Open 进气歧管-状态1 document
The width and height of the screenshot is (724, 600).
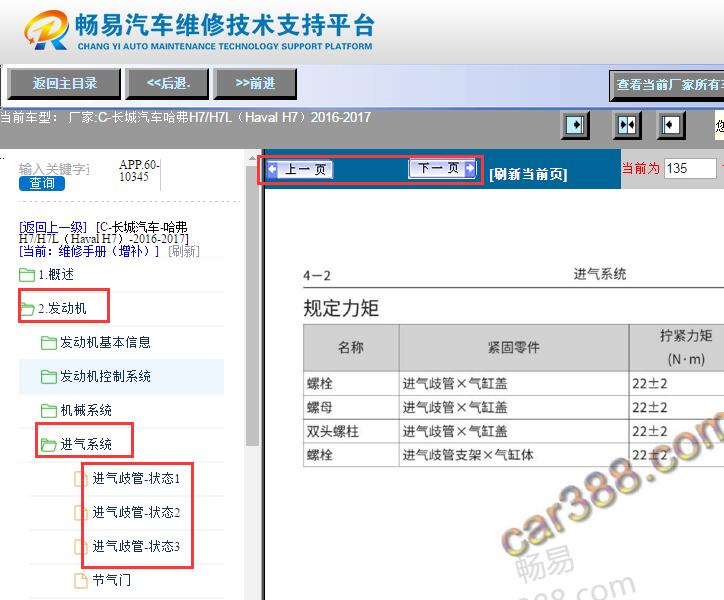[136, 479]
